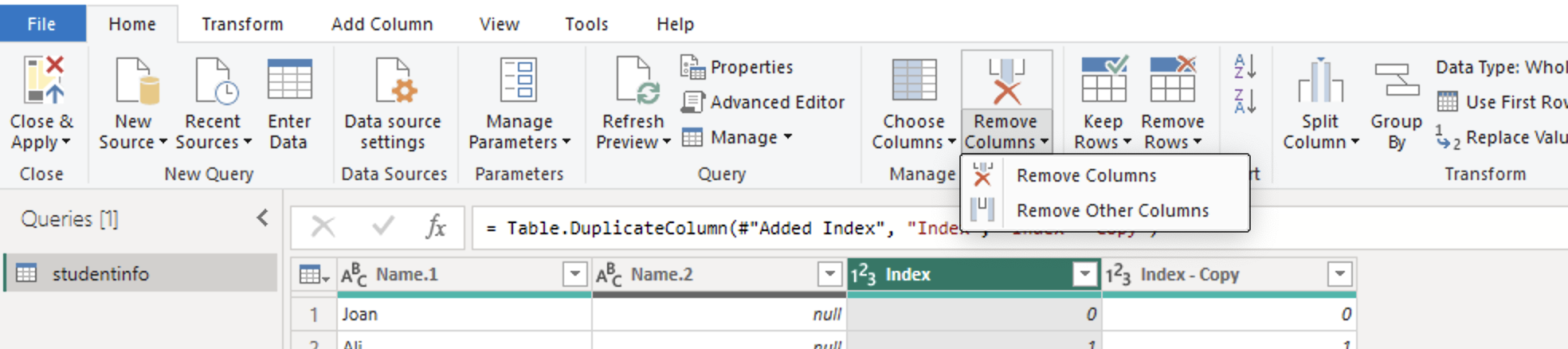Expand the Name.1 column filter dropdown

(x=574, y=274)
